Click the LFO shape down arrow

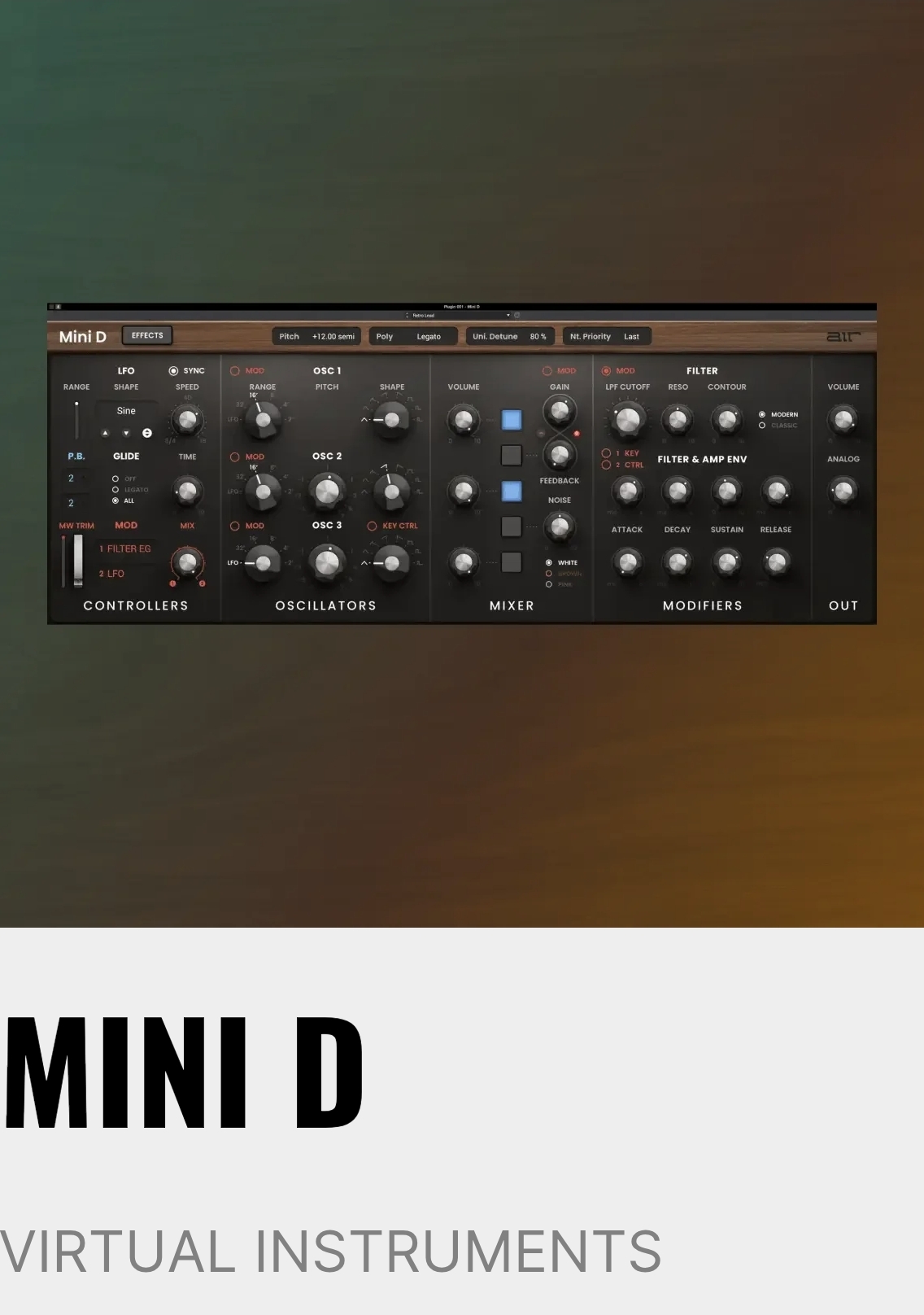(x=126, y=433)
